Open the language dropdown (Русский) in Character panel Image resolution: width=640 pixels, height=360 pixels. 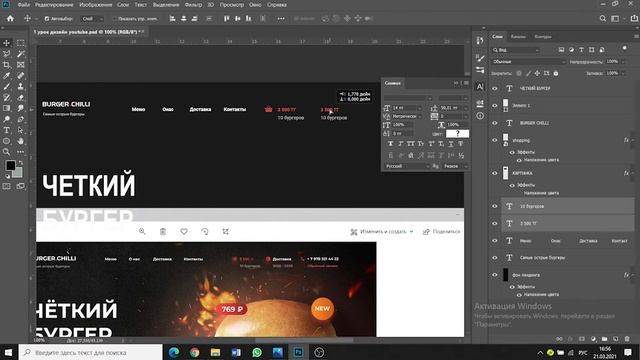click(407, 166)
